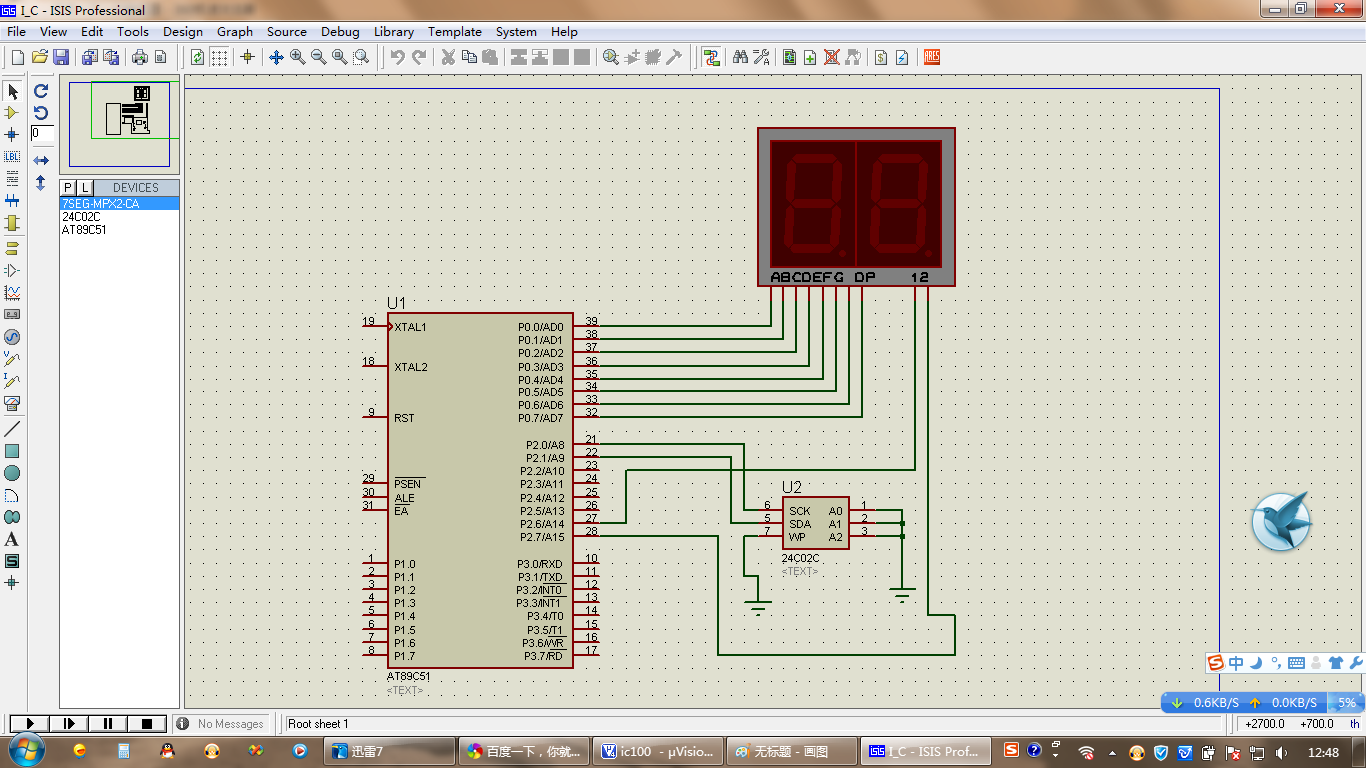Toggle the grid display button
Image resolution: width=1366 pixels, height=768 pixels.
pyautogui.click(x=219, y=57)
